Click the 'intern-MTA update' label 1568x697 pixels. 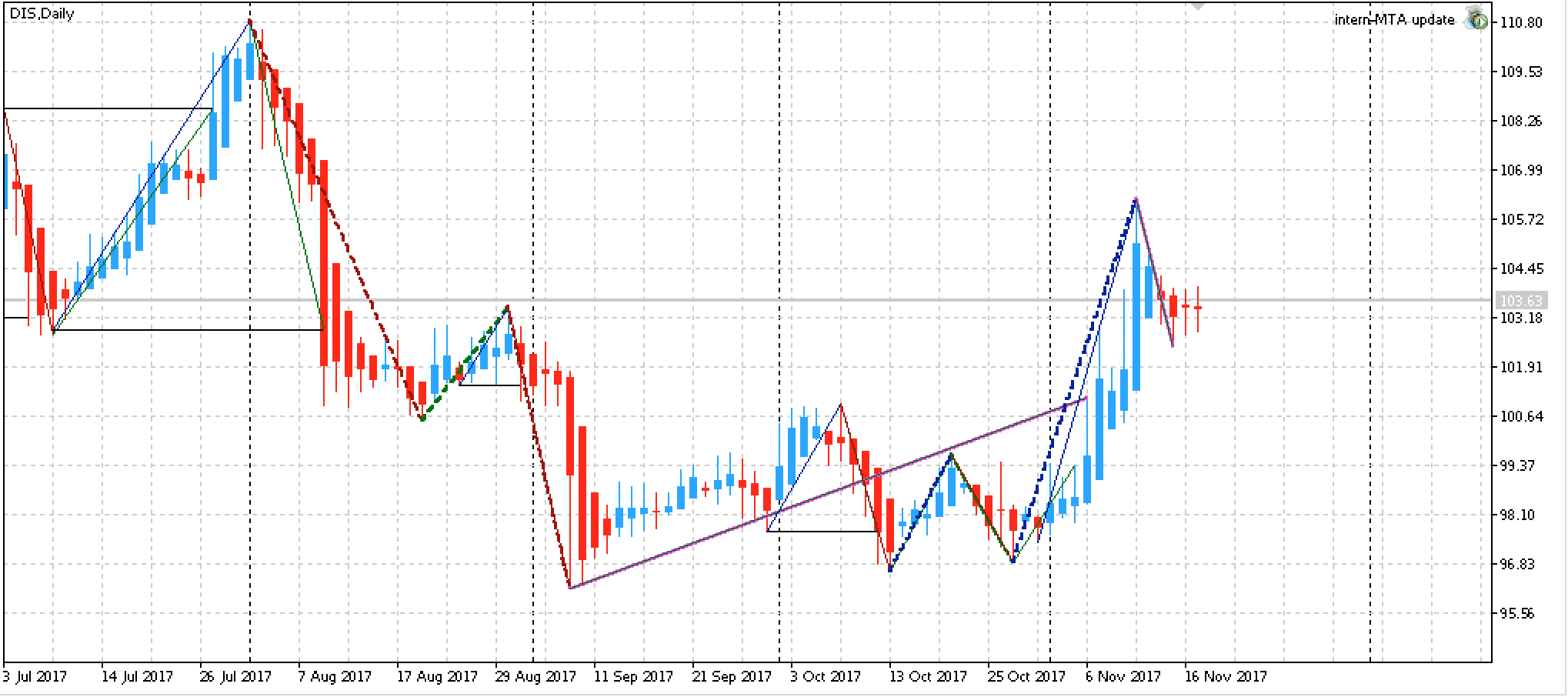coord(1394,20)
